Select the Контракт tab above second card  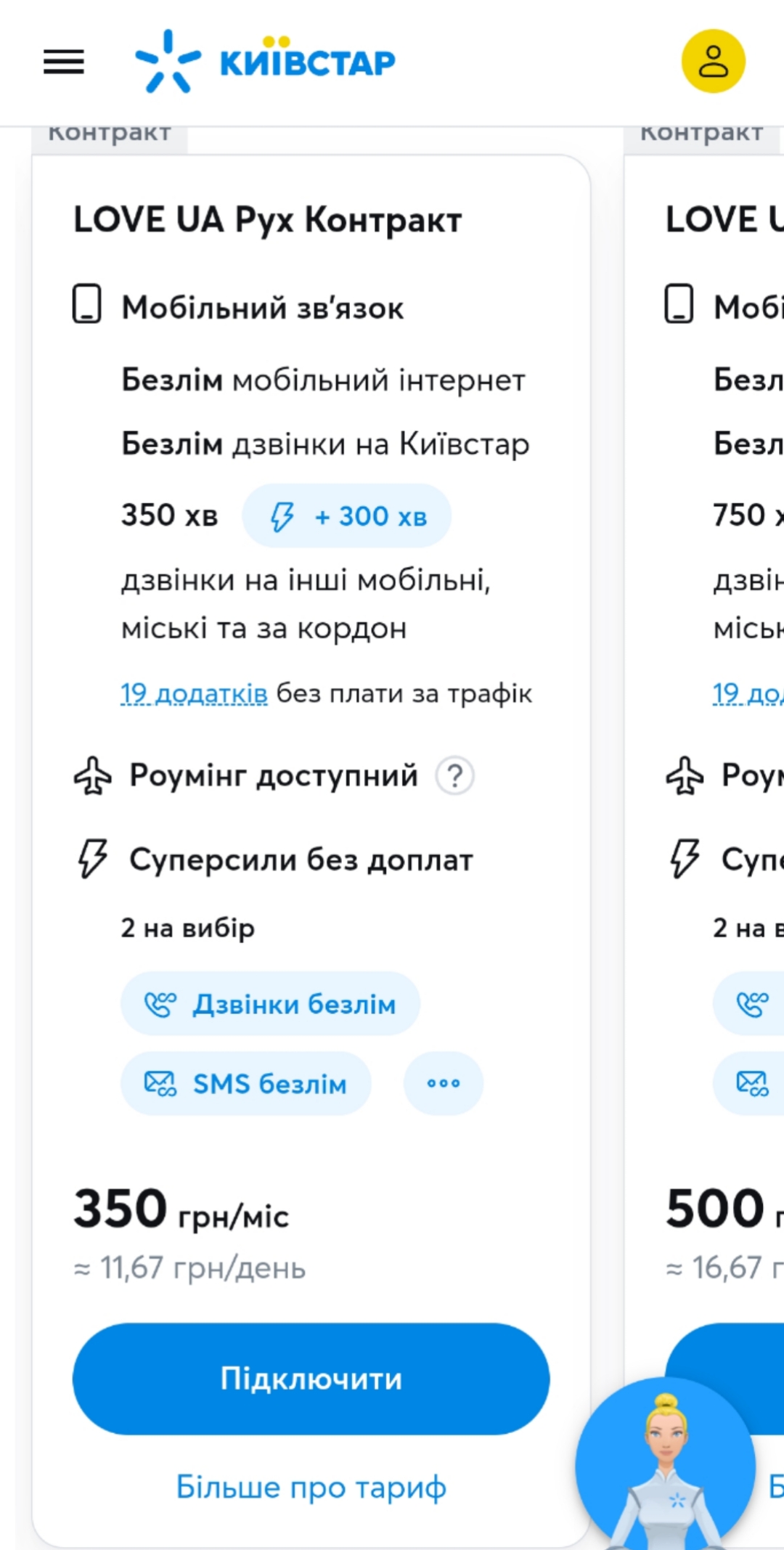(x=701, y=136)
